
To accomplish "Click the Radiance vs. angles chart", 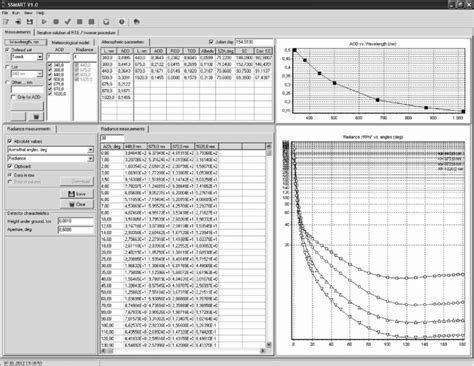I will [x=373, y=241].
